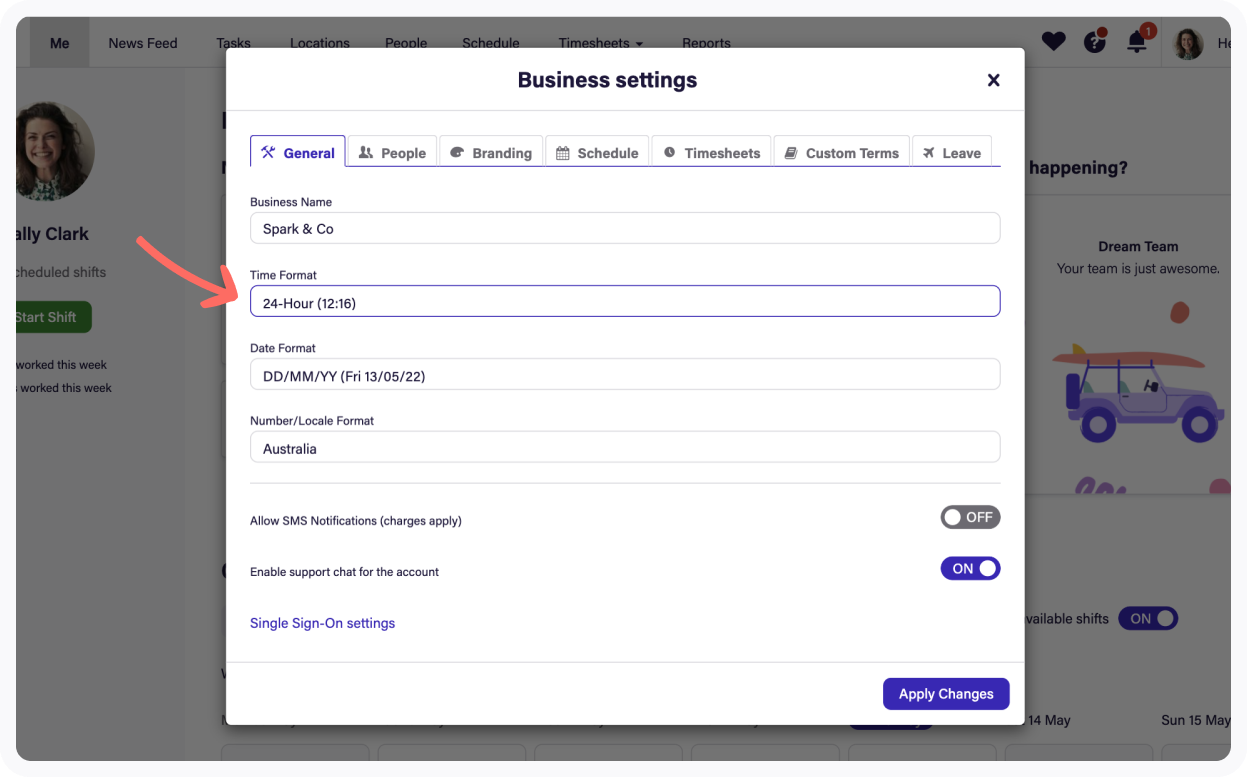Open Single Sign-On settings

click(x=322, y=622)
